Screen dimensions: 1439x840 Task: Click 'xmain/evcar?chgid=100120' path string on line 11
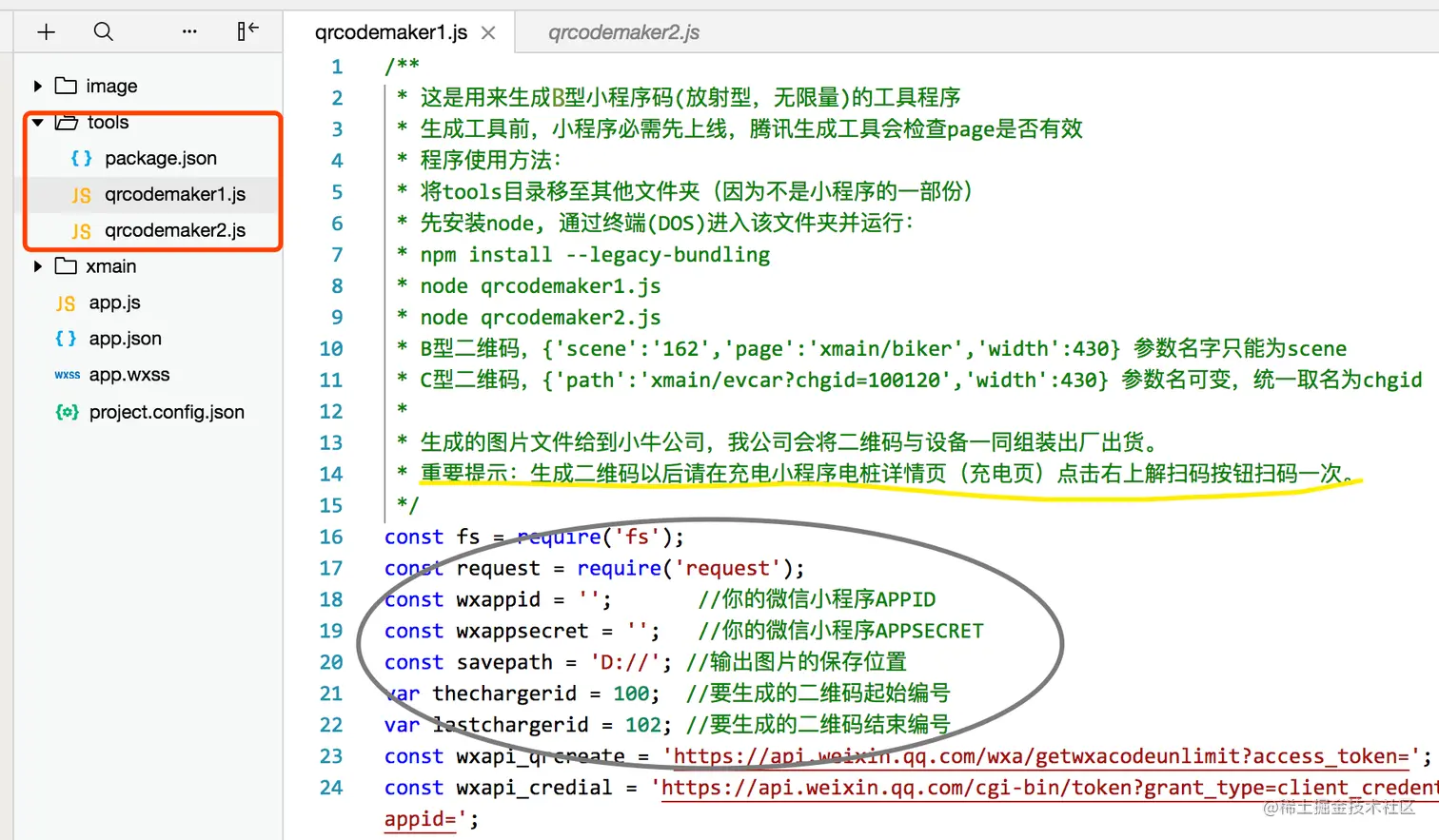(794, 381)
